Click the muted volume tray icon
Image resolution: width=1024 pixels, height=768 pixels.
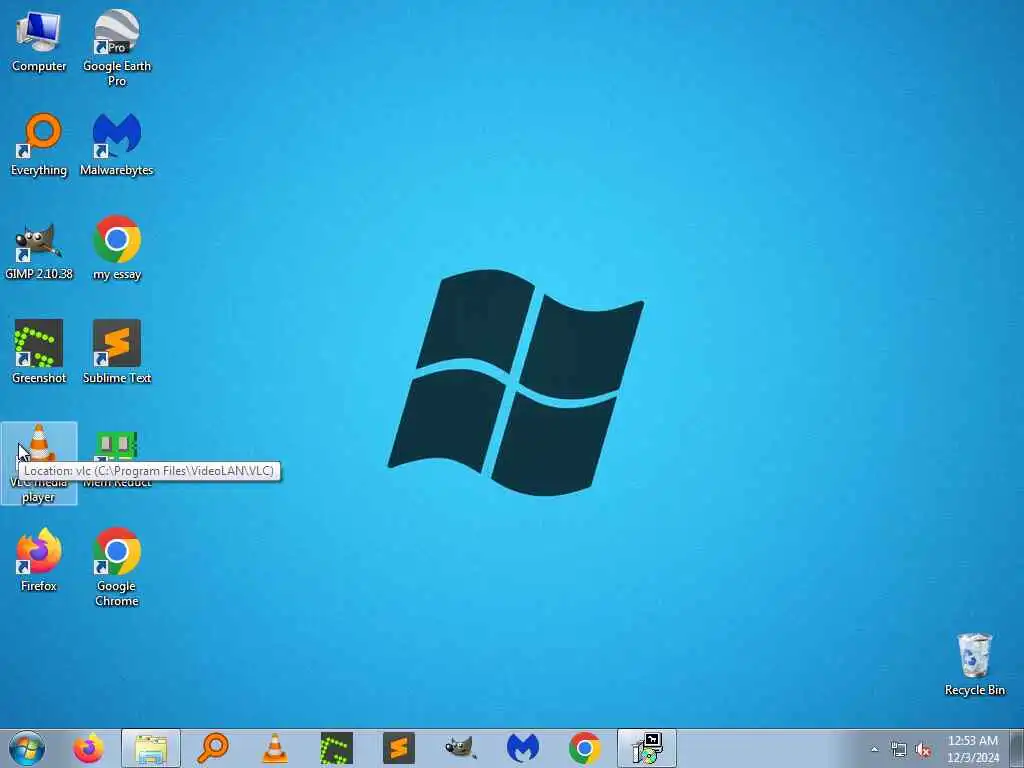click(x=923, y=750)
